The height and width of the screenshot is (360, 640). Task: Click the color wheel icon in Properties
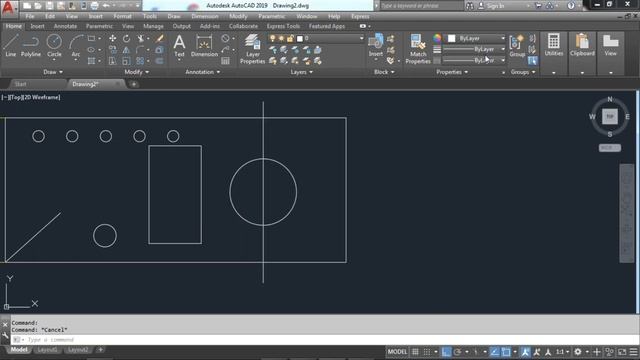[437, 38]
